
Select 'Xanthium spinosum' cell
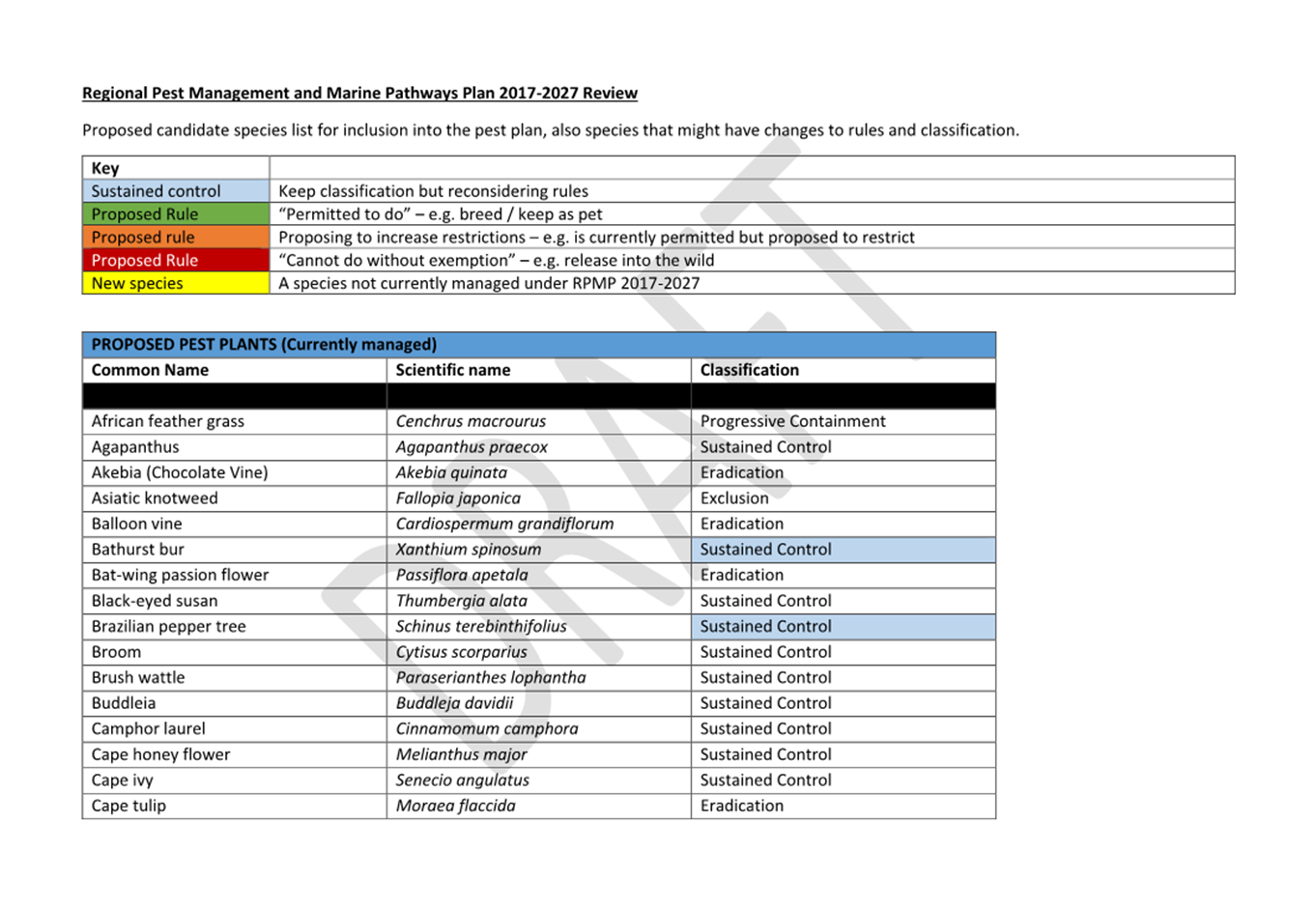point(539,550)
